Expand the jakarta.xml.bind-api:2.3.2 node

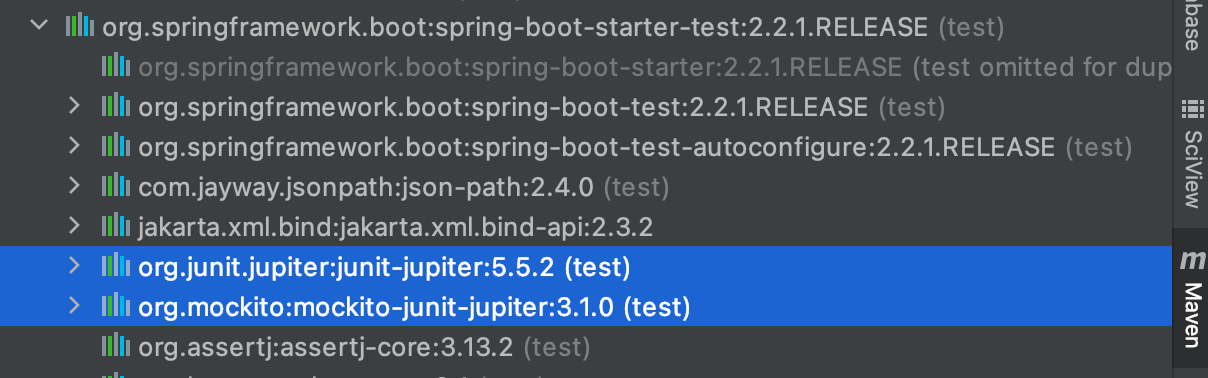73,226
